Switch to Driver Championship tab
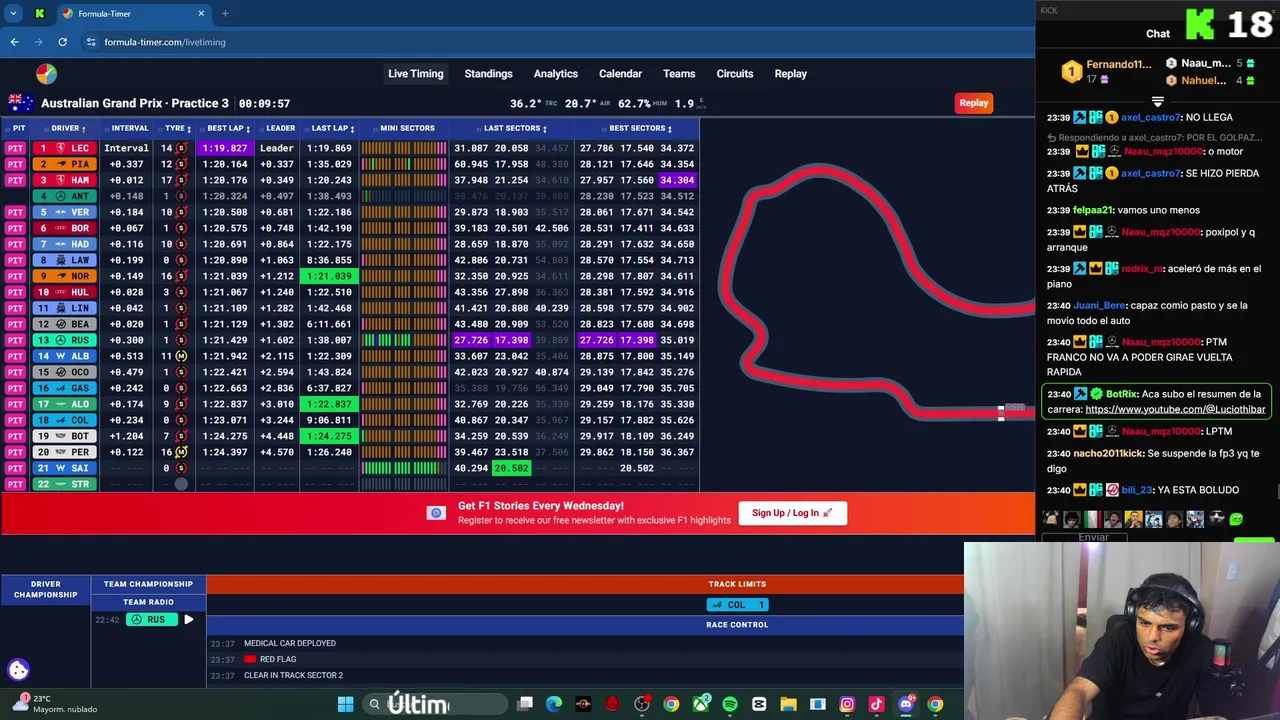 (x=46, y=589)
